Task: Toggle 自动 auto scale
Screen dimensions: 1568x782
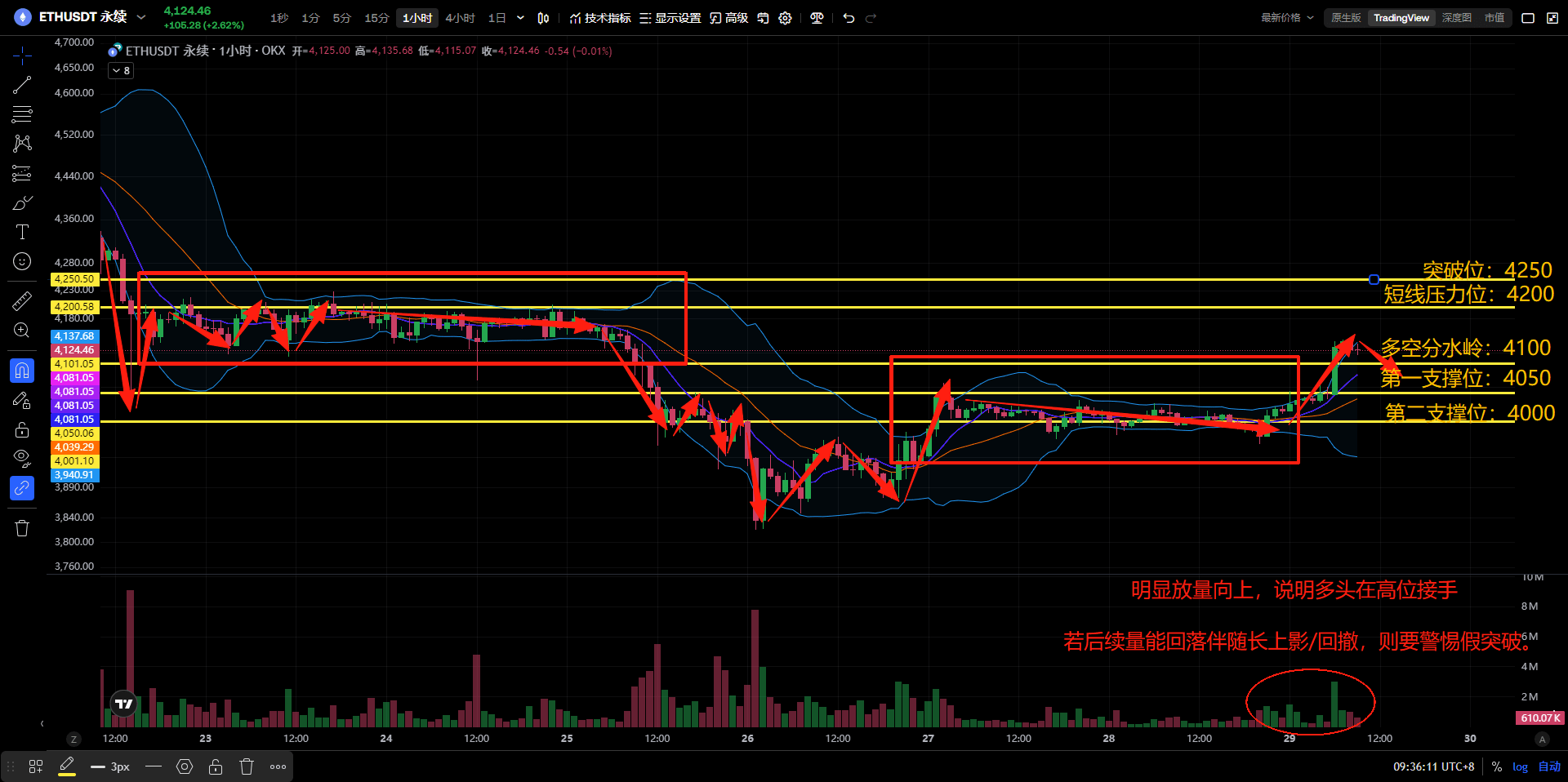Action: coord(1549,766)
